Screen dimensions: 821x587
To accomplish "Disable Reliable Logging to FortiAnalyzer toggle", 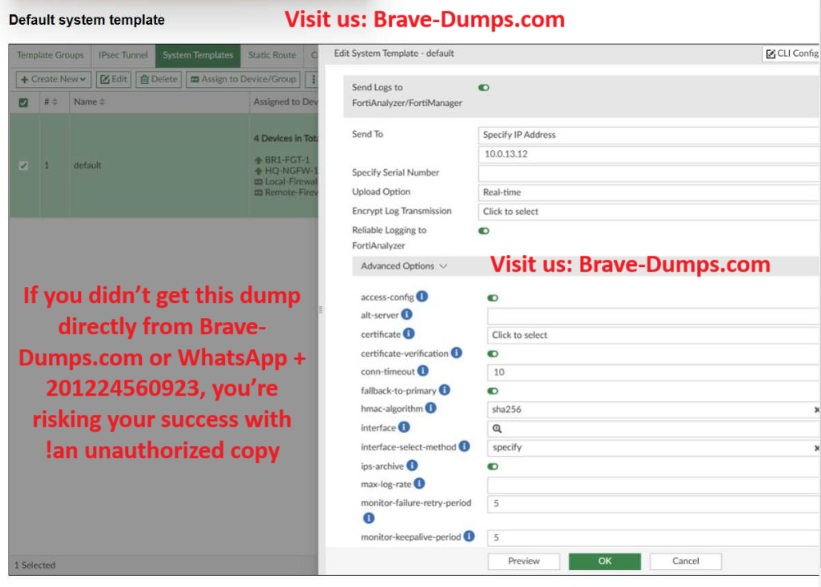I will coord(484,231).
